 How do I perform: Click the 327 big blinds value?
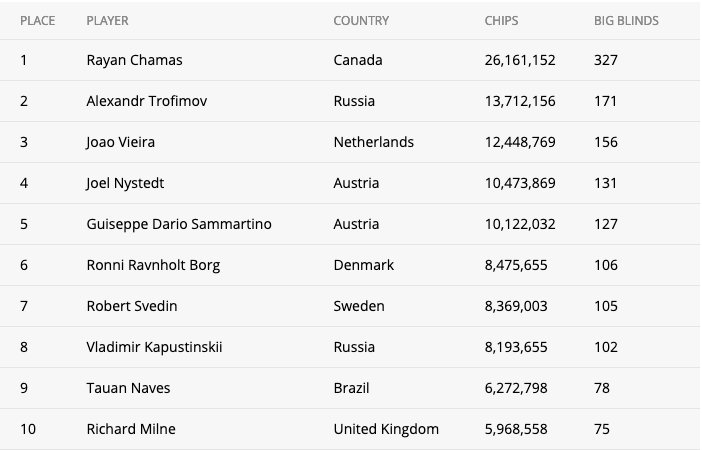[x=606, y=60]
